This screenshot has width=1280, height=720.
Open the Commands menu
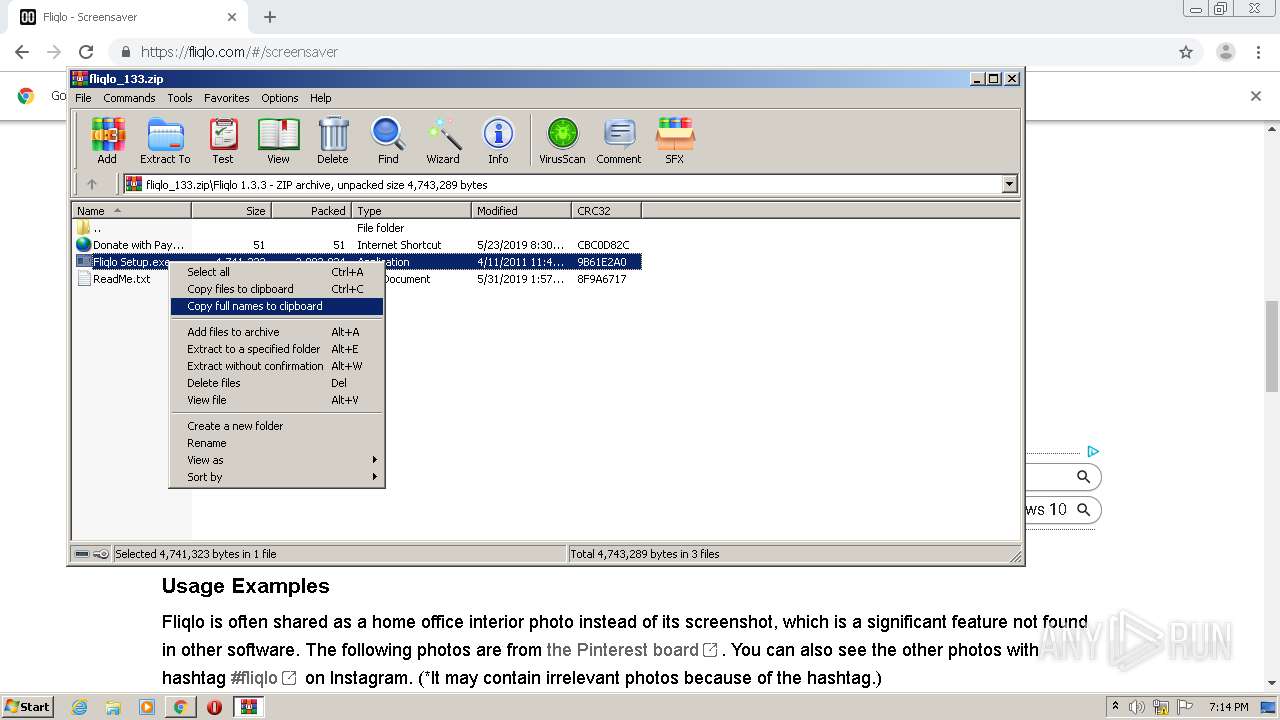tap(129, 98)
